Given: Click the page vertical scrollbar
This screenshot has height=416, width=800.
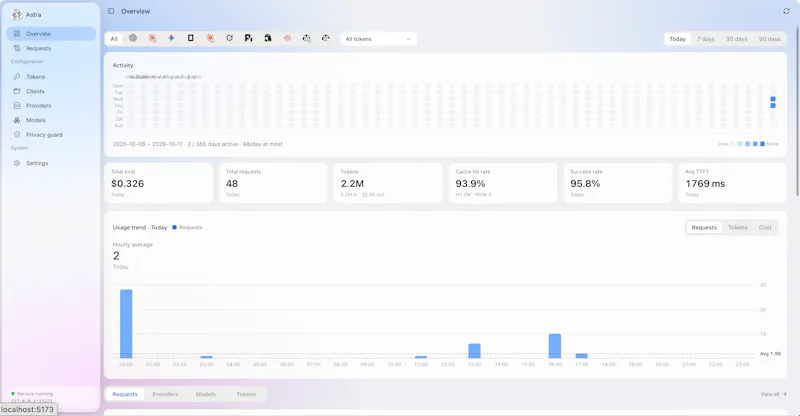Looking at the screenshot, I should pyautogui.click(x=797, y=110).
